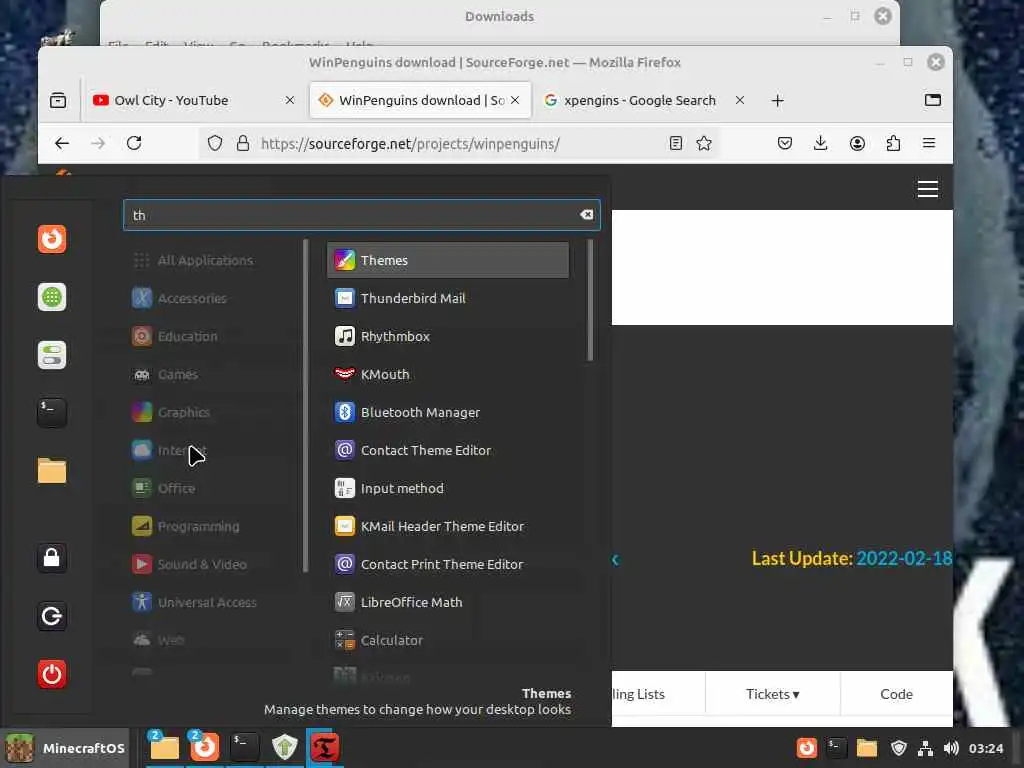Open the green app grid favorite icon

[52, 297]
